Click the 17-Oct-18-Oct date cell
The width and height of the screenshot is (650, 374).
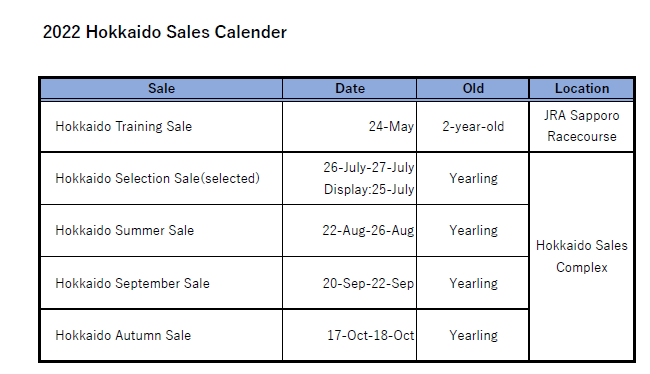[x=349, y=335]
